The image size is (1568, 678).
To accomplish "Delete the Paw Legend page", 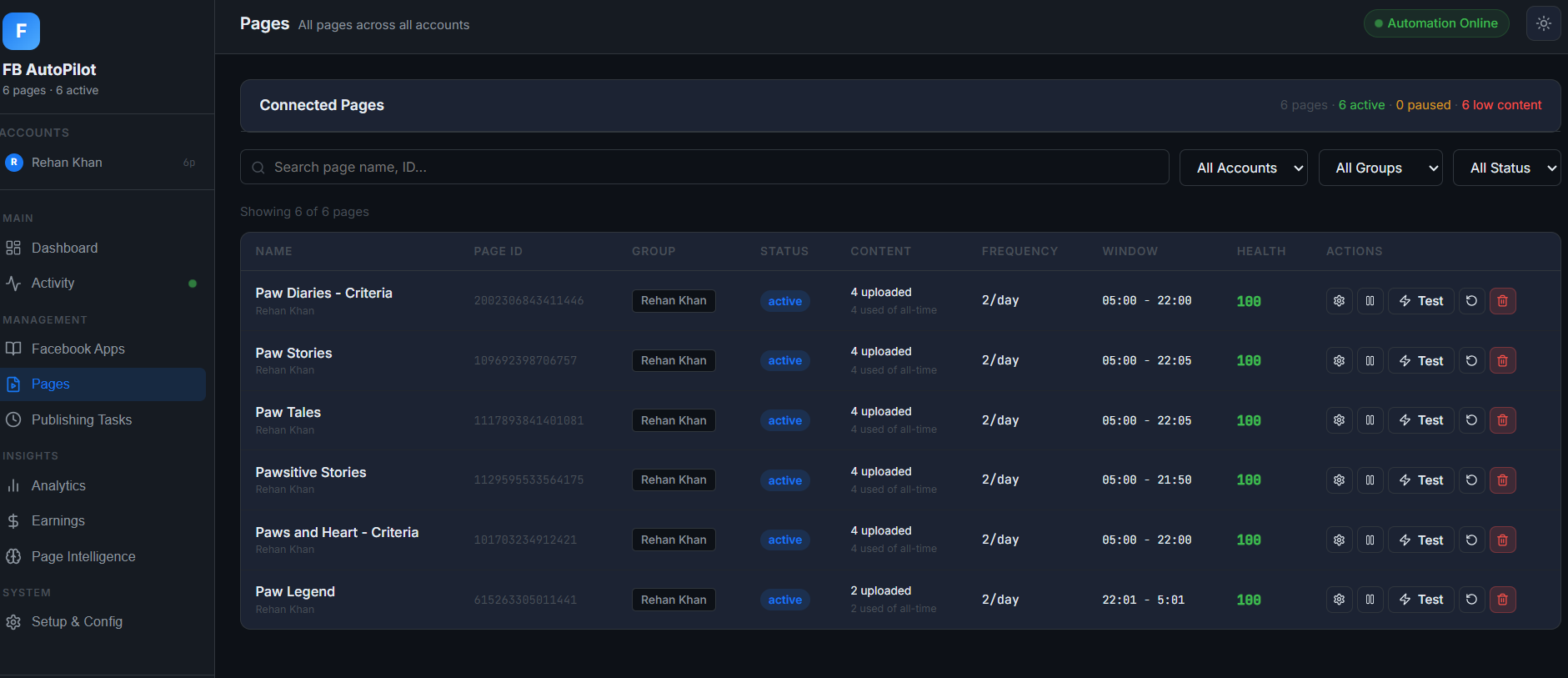I will point(1502,600).
